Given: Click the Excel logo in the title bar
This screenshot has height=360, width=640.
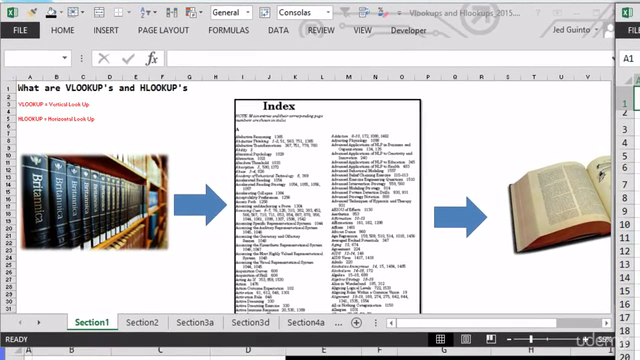Looking at the screenshot, I should pyautogui.click(x=12, y=12).
